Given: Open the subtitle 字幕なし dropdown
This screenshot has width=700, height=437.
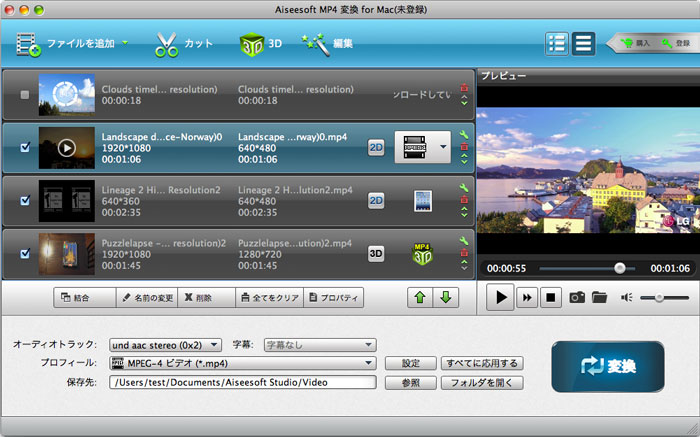Looking at the screenshot, I should (x=319, y=344).
